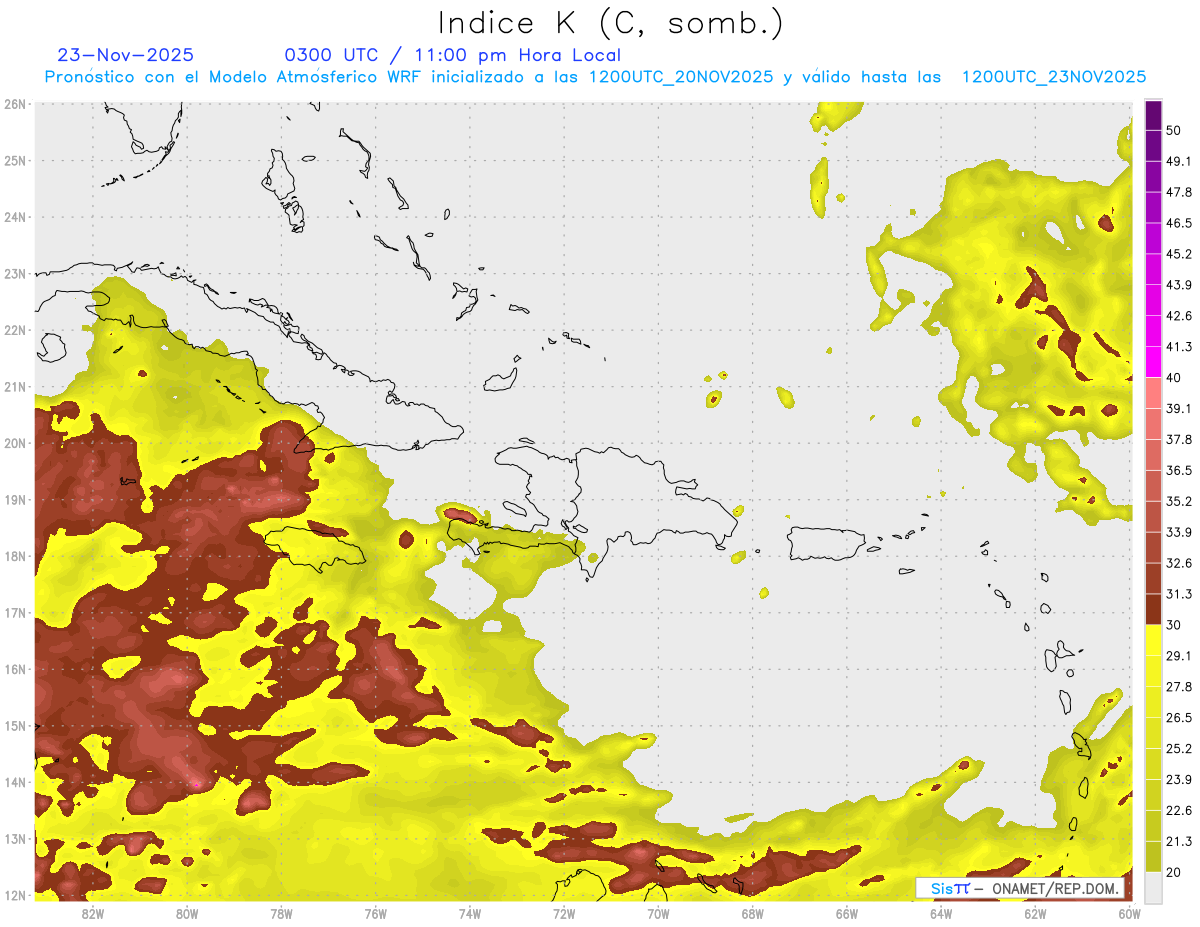Image resolution: width=1200 pixels, height=927 pixels.
Task: Click the 12N latitude label
Action: (16, 895)
